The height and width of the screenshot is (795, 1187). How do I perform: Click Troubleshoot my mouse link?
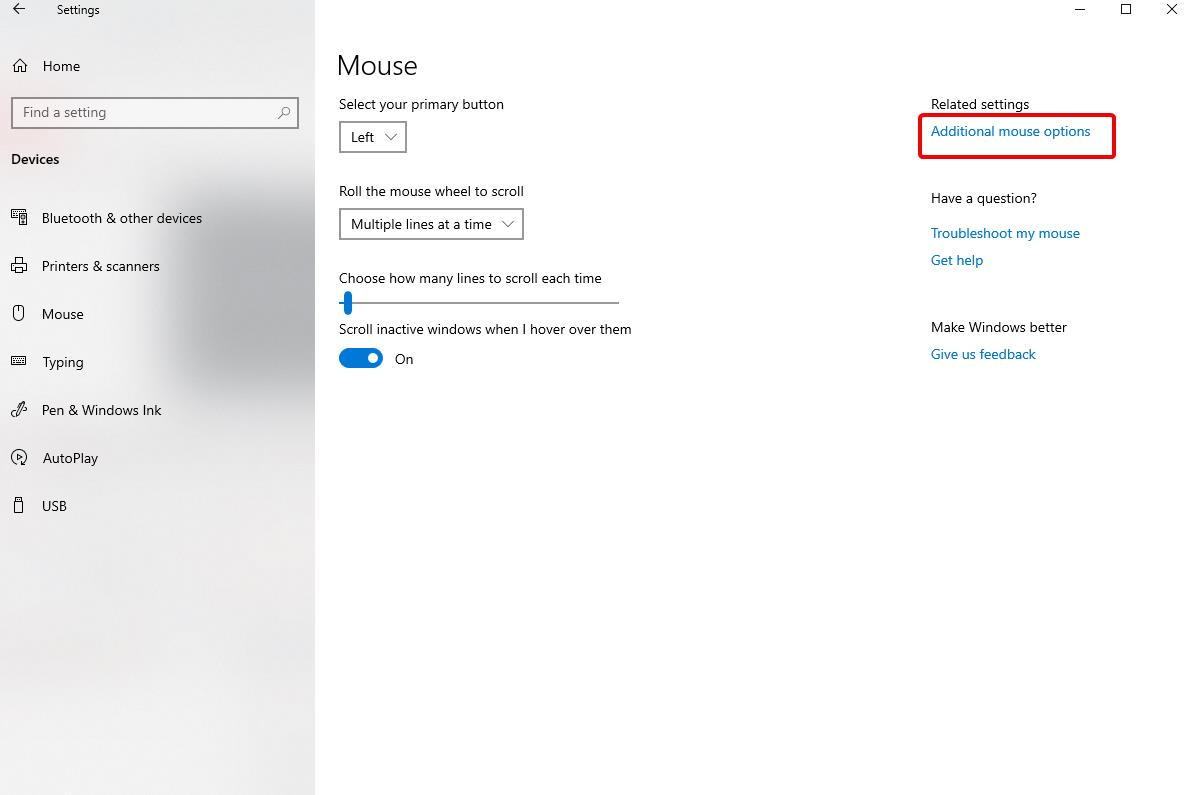coord(1005,233)
